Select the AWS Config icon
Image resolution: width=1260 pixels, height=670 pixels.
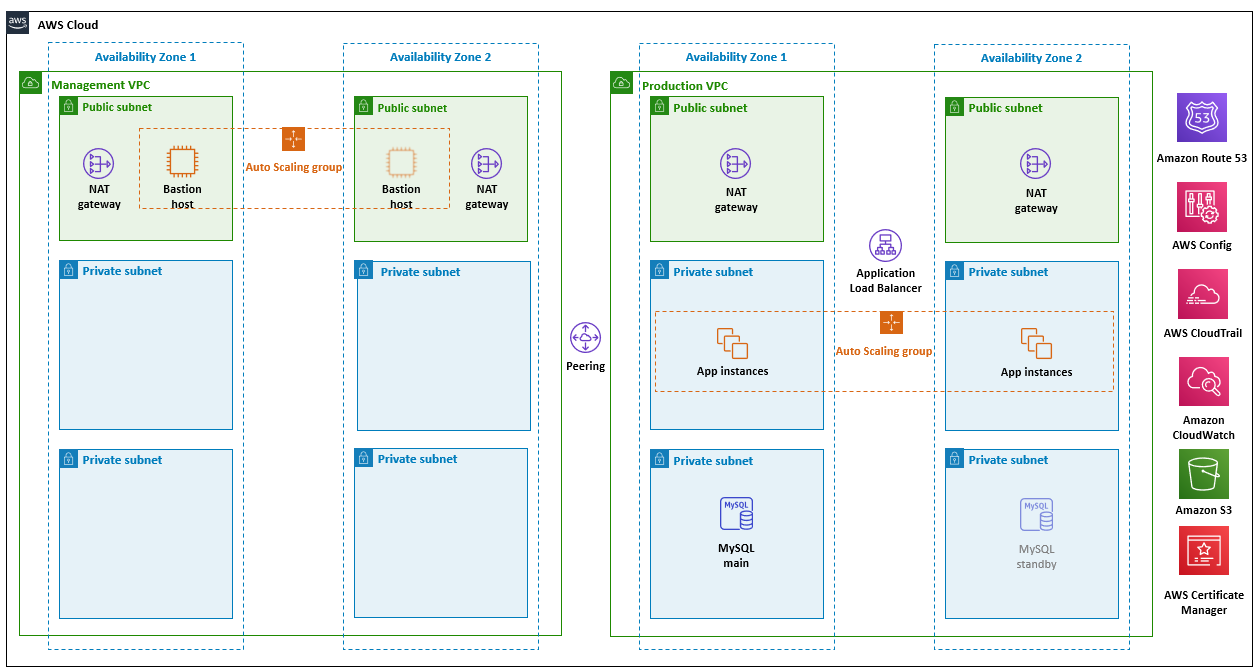tap(1202, 207)
